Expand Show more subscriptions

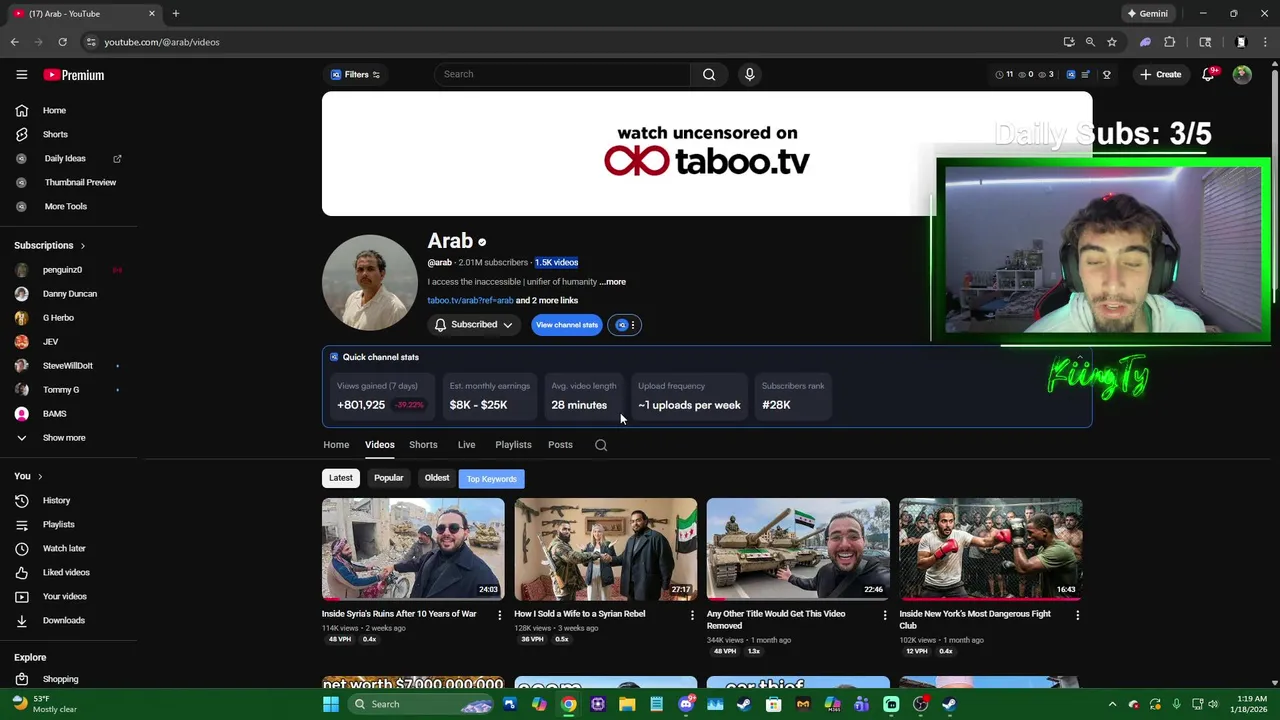[x=64, y=438]
